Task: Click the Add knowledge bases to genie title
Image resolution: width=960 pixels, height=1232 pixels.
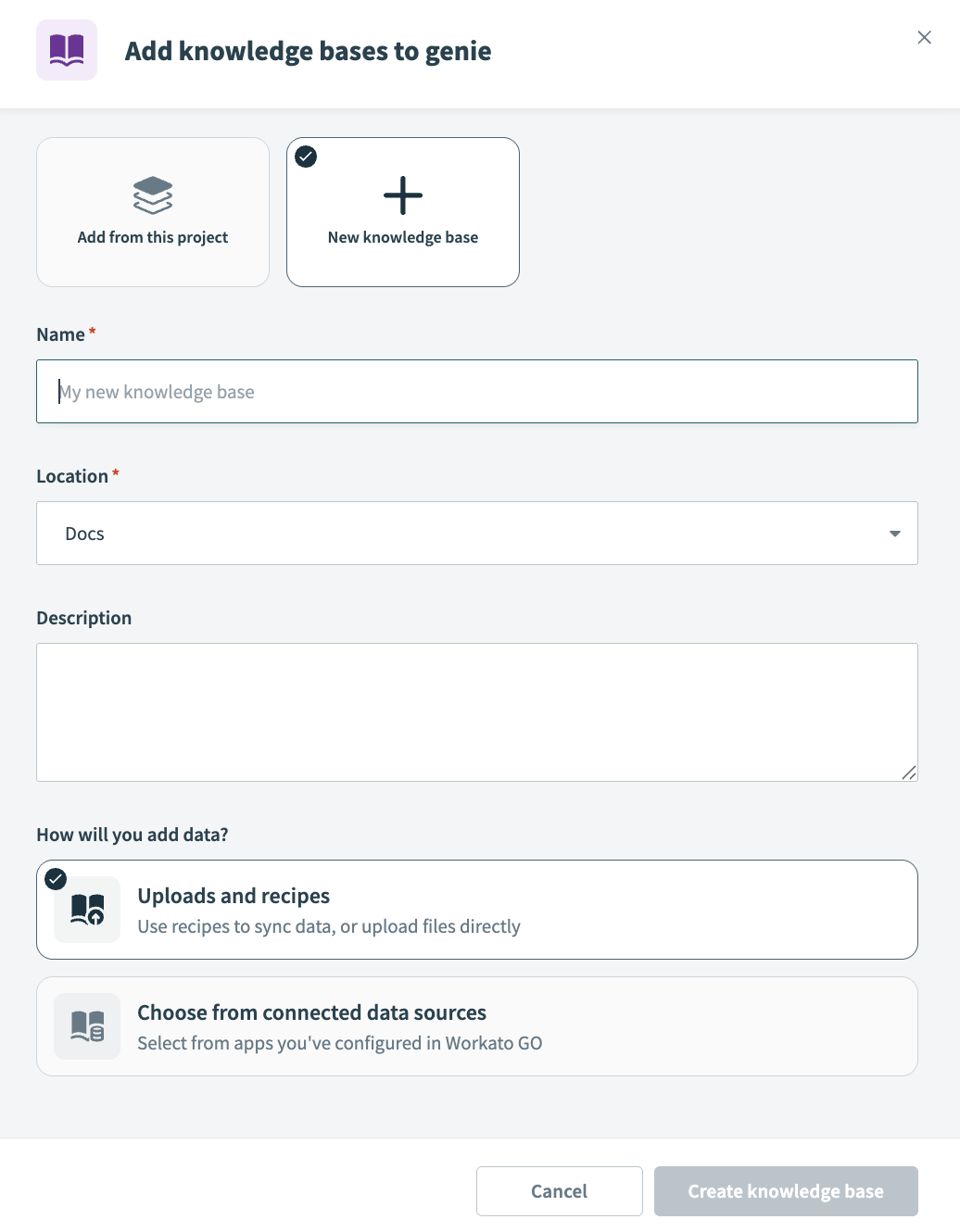Action: point(308,52)
